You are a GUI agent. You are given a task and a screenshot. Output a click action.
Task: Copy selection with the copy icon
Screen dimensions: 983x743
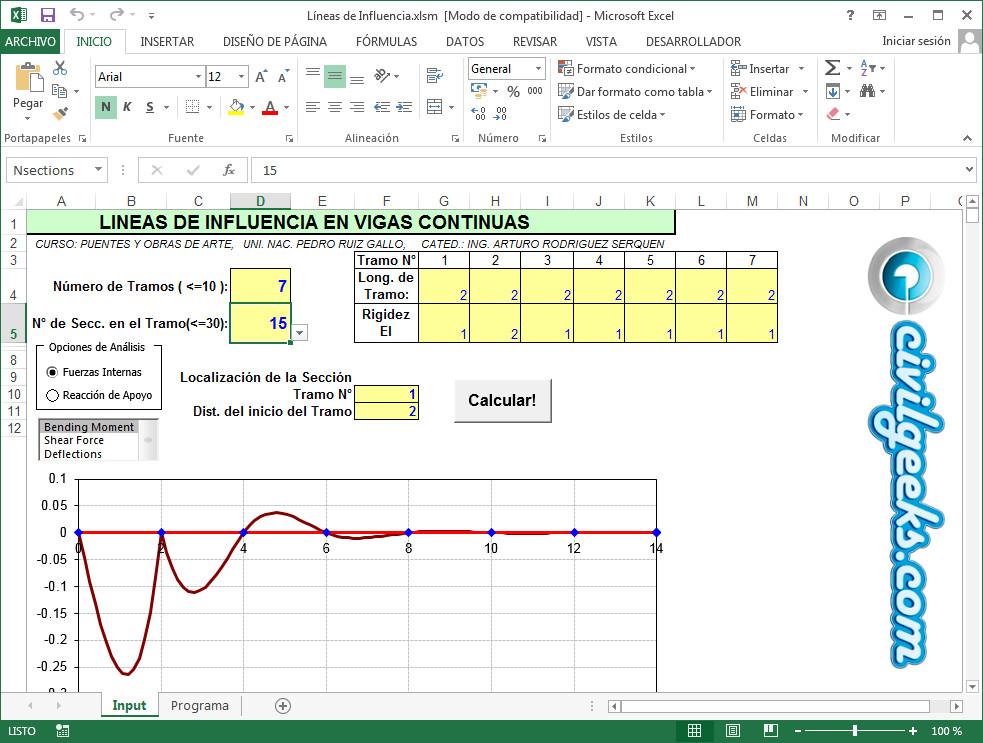click(x=60, y=92)
